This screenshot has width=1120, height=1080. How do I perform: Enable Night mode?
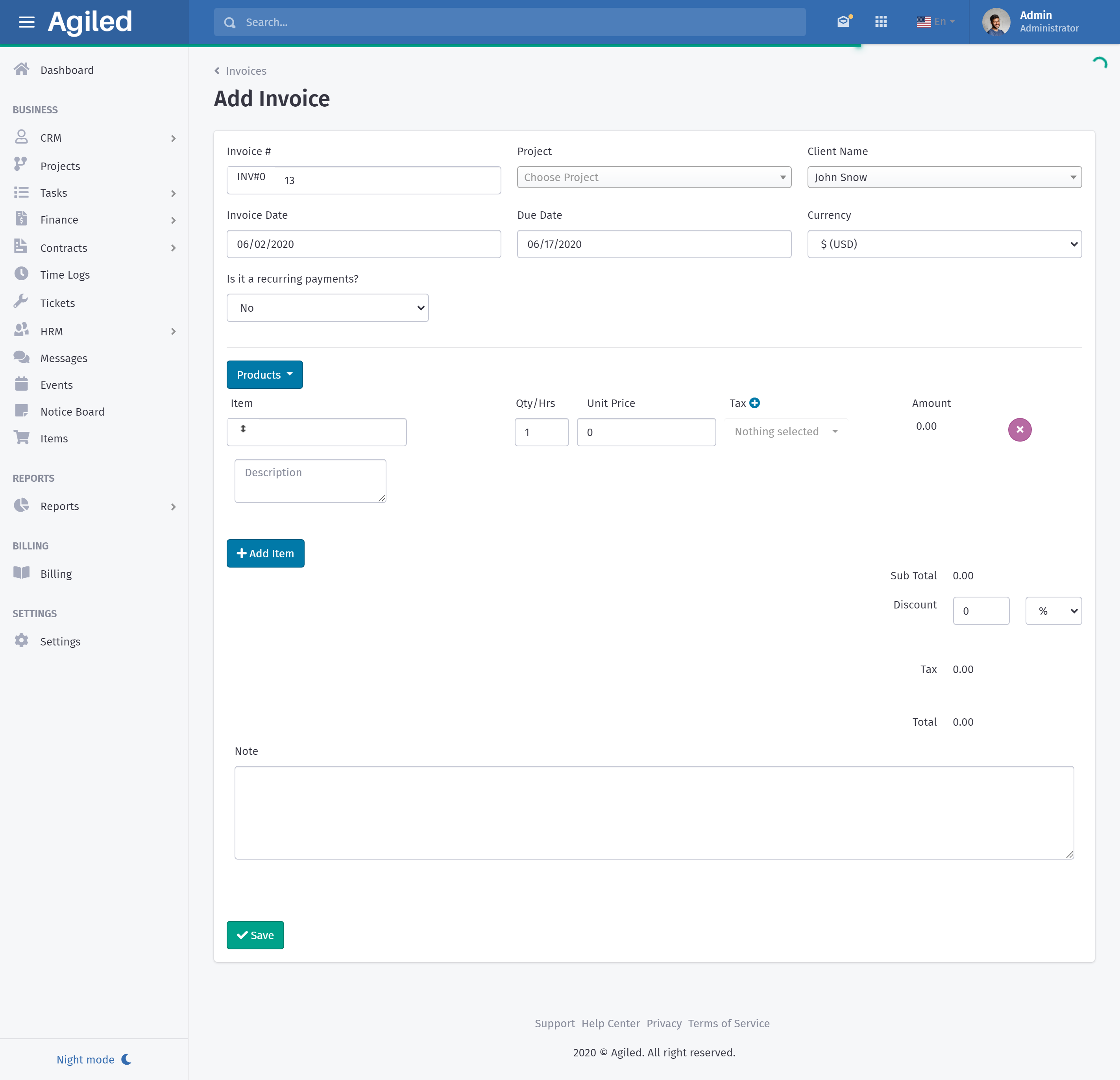click(x=94, y=1059)
